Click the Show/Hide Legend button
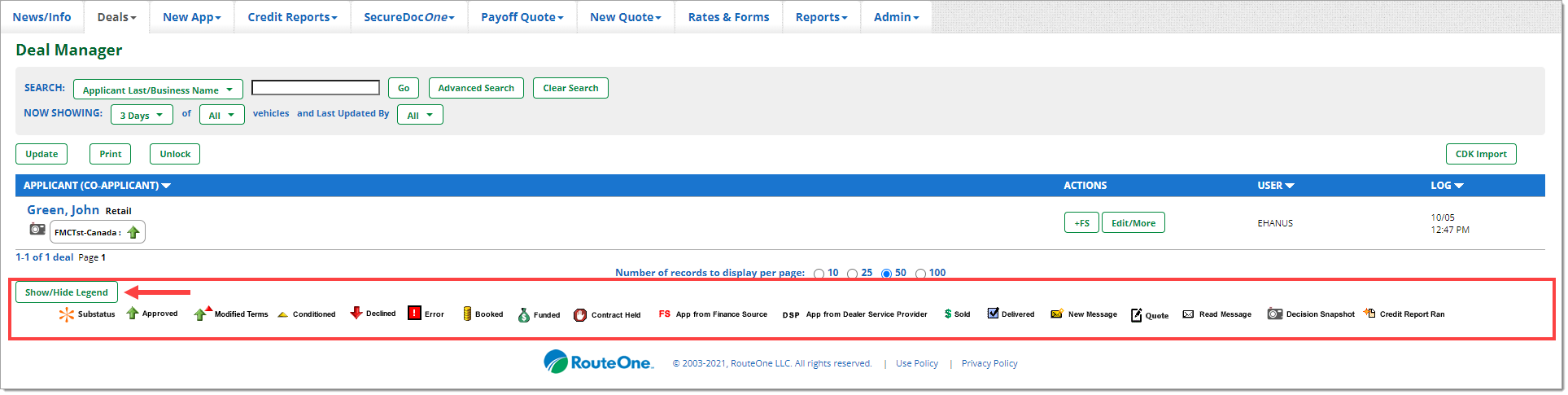The height and width of the screenshot is (395, 1568). (x=67, y=292)
